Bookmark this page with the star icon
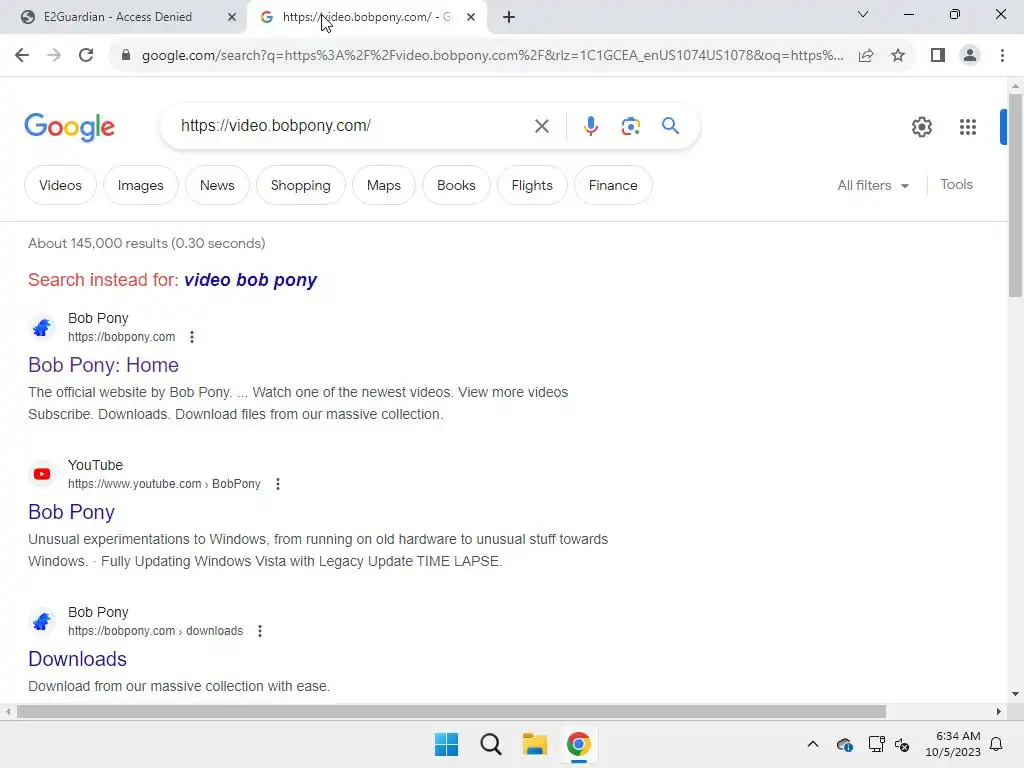This screenshot has width=1024, height=768. pos(898,56)
